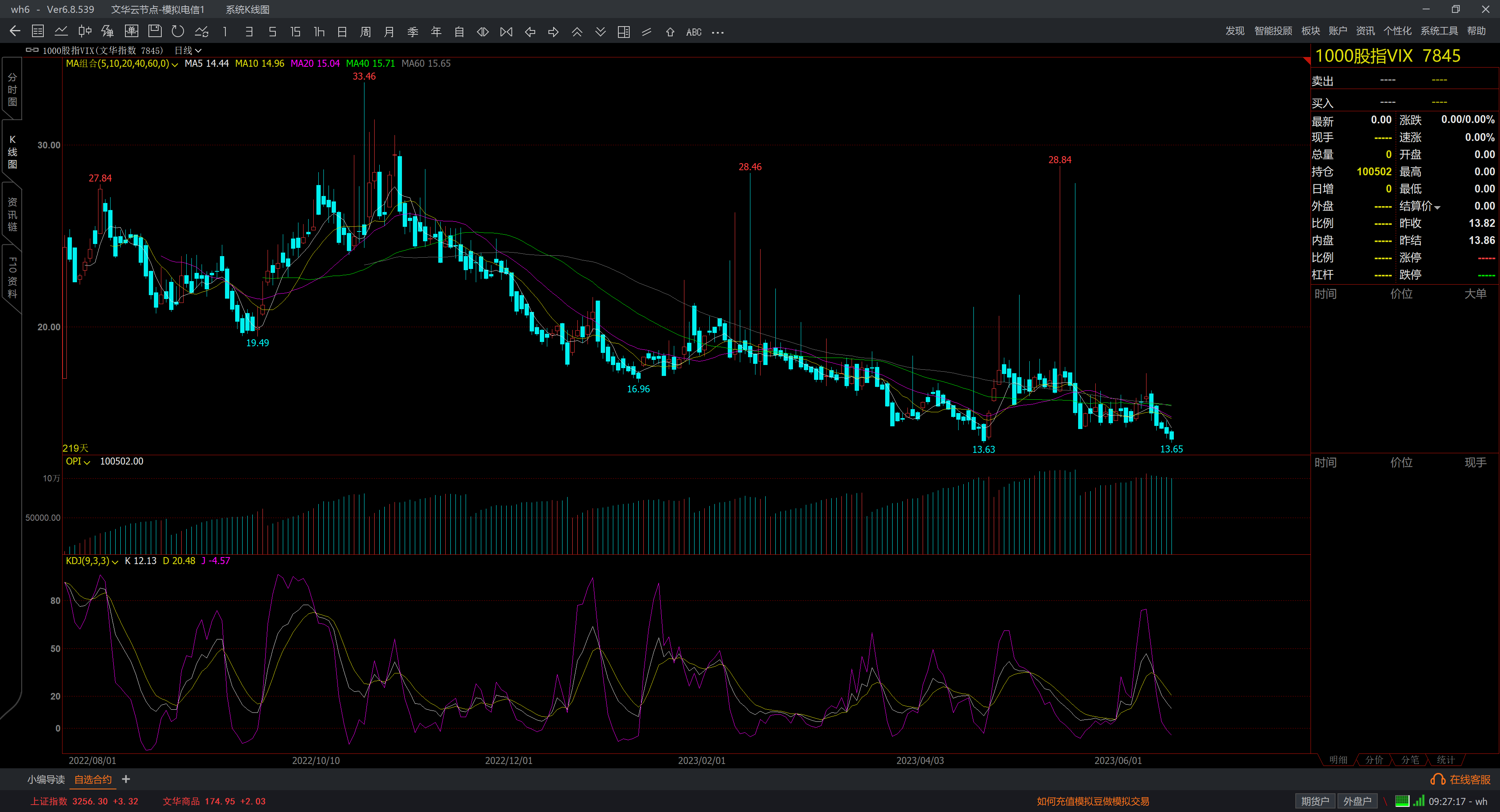Add a new tab with plus button

126,779
